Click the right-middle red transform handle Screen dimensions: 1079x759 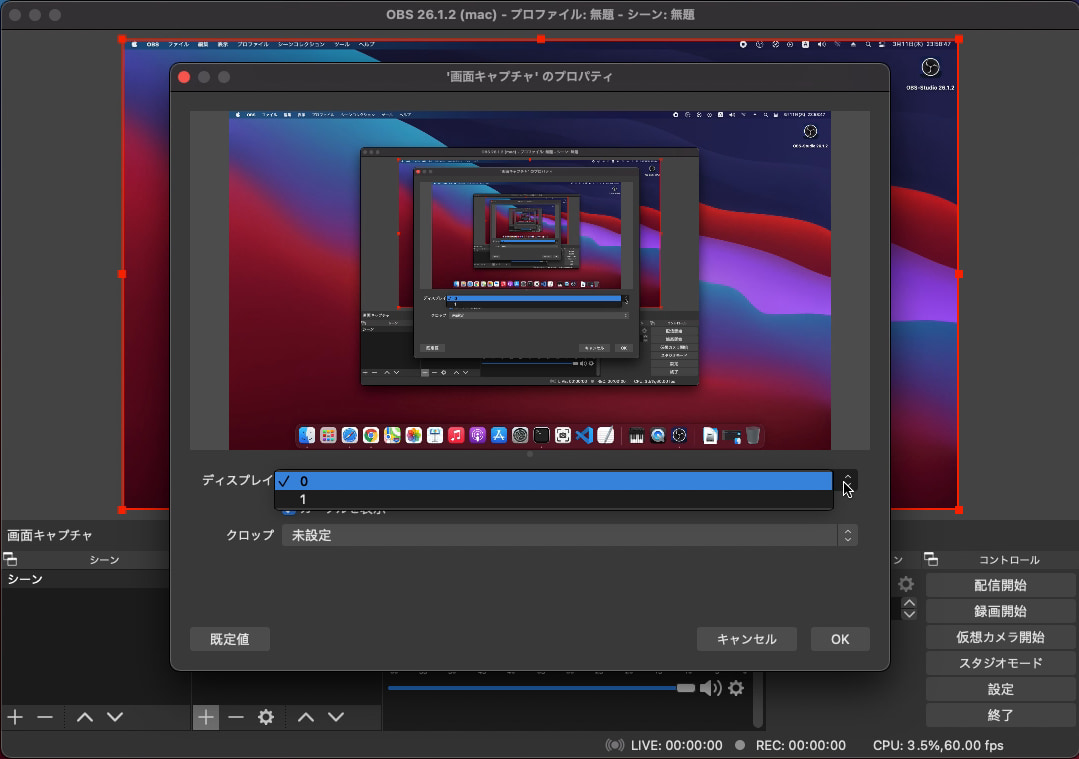point(959,274)
